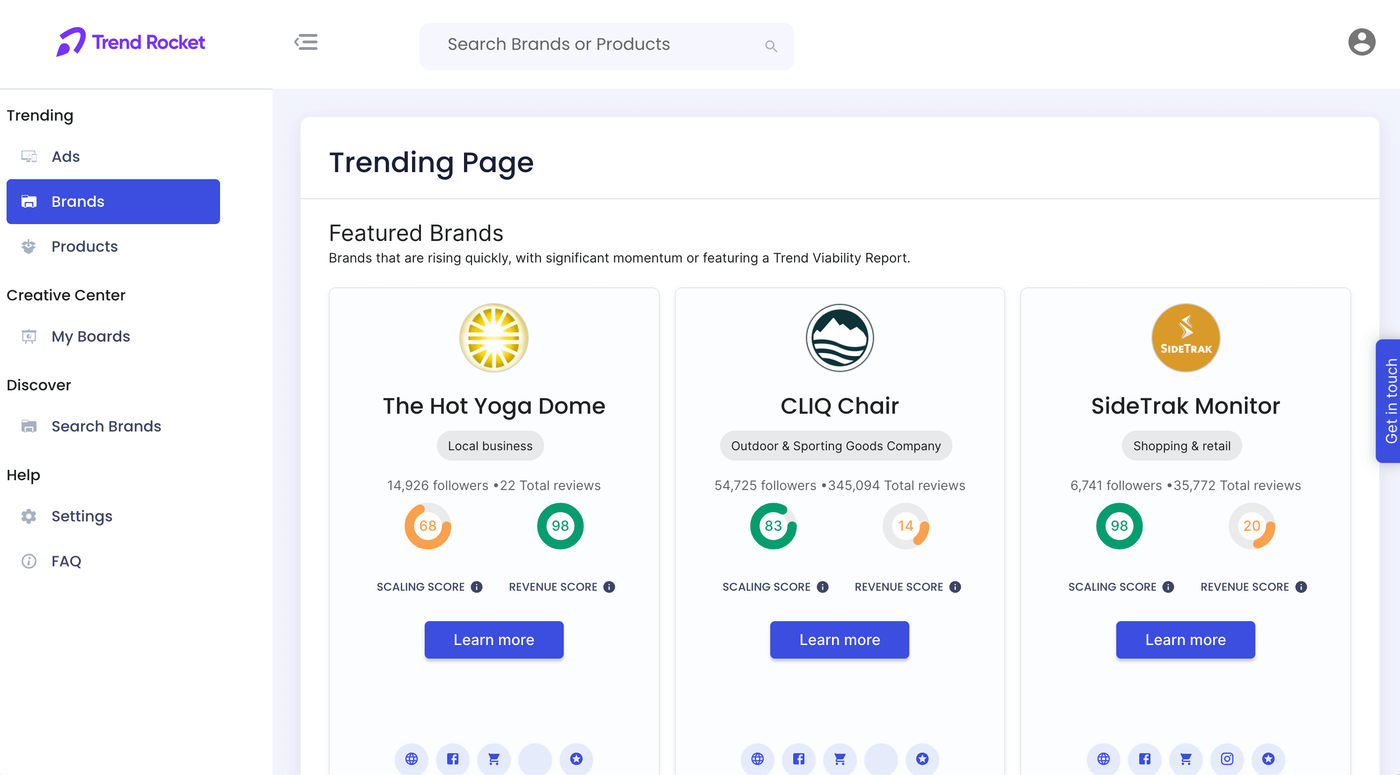Click CLIQ Chair scaling score 83 gauge
Image resolution: width=1400 pixels, height=775 pixels.
(774, 526)
